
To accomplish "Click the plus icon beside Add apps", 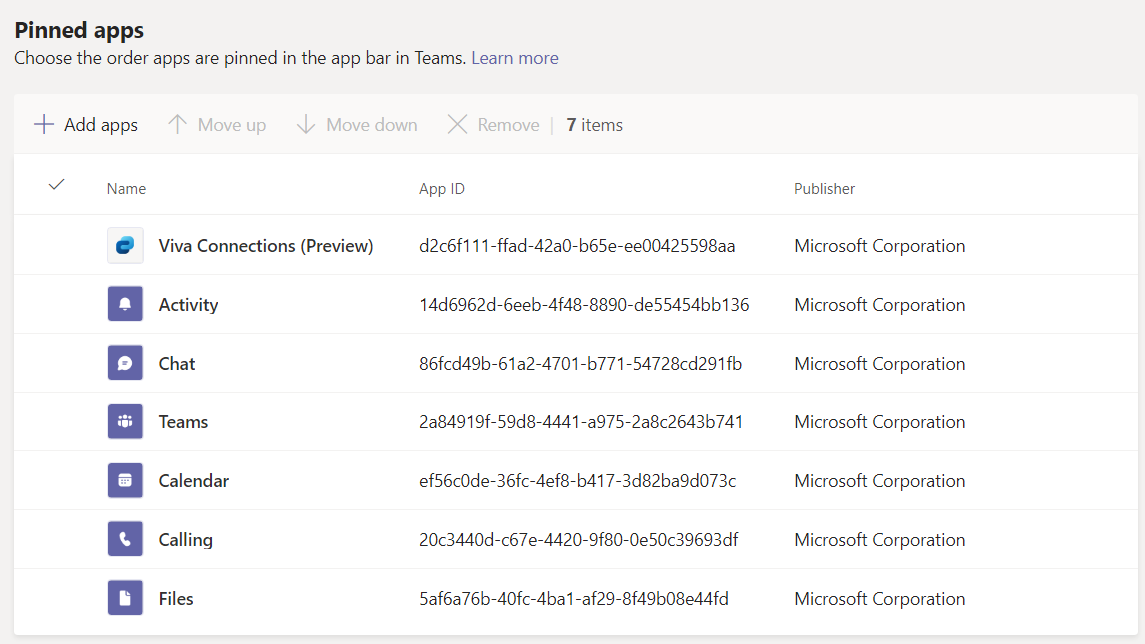I will 44,125.
